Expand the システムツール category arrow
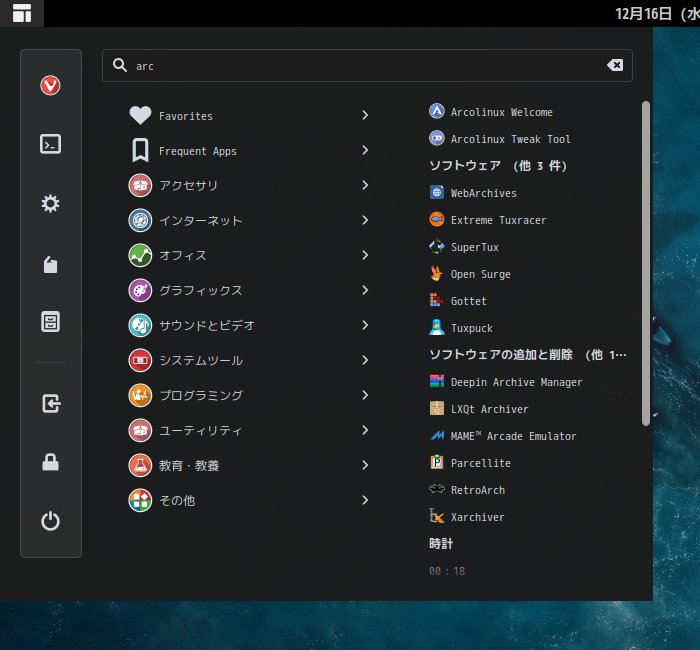Screen dimensions: 700x650 [365, 360]
